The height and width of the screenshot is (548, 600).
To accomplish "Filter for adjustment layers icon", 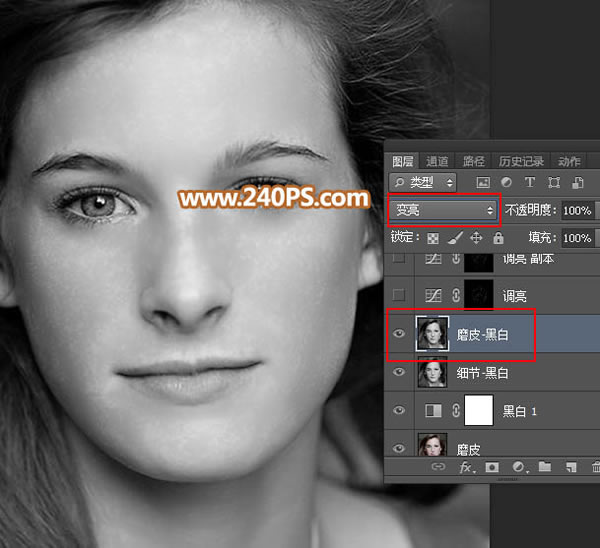I will 506,182.
